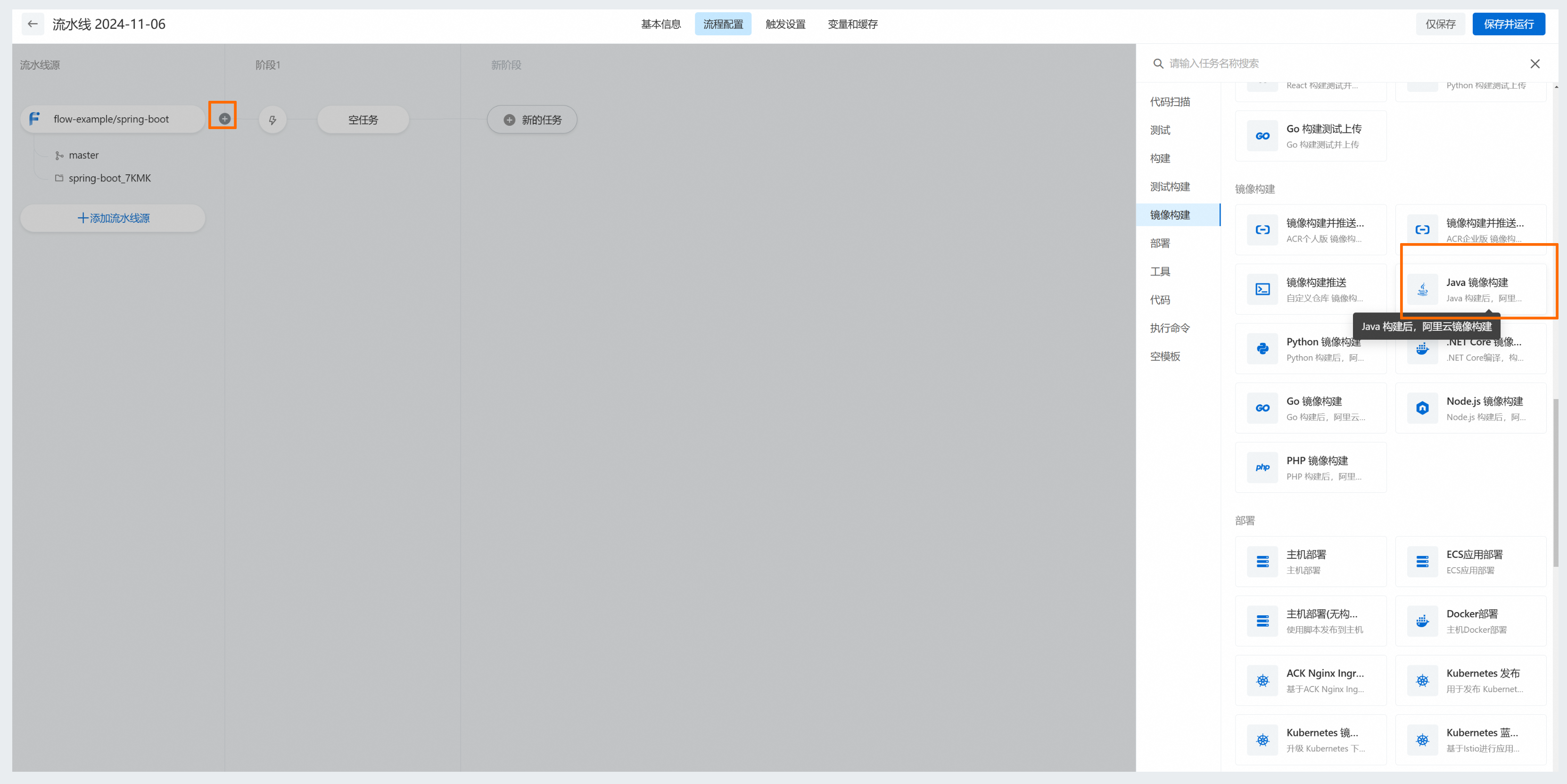Click the ACR个人版 镜像构建并推送 icon

(x=1262, y=230)
